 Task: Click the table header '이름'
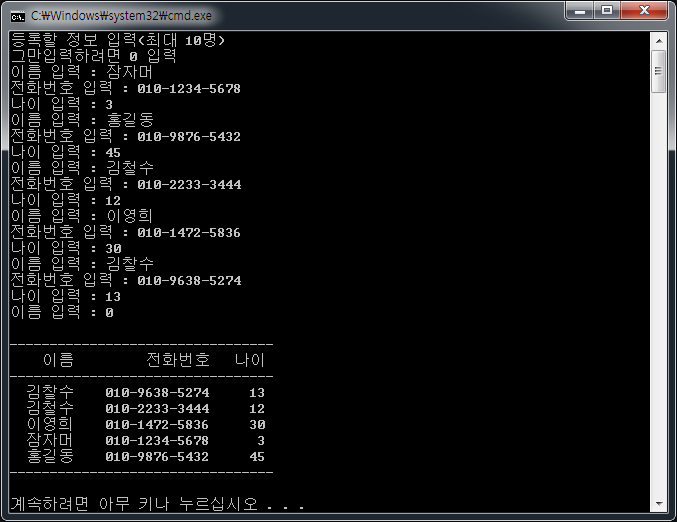58,360
